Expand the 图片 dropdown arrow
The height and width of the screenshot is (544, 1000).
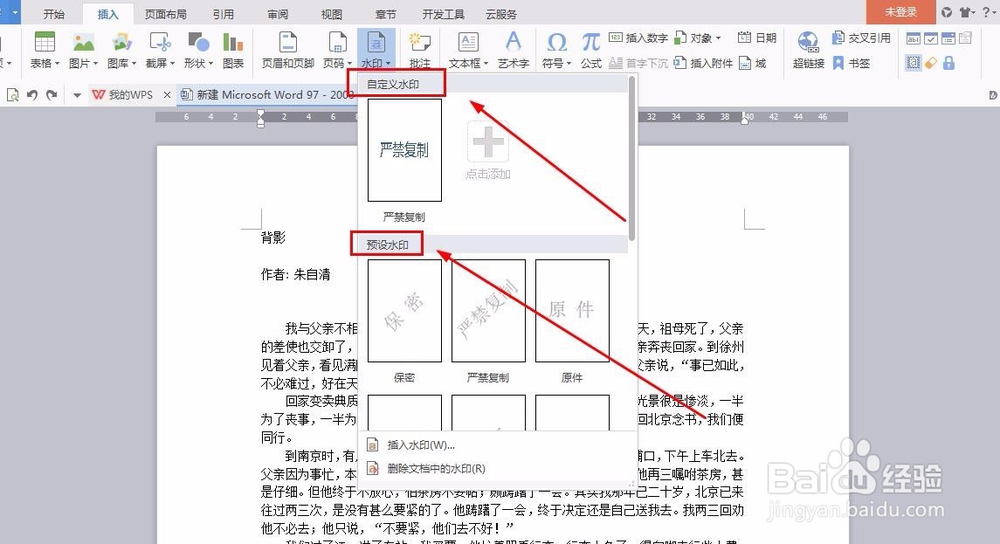(95, 63)
